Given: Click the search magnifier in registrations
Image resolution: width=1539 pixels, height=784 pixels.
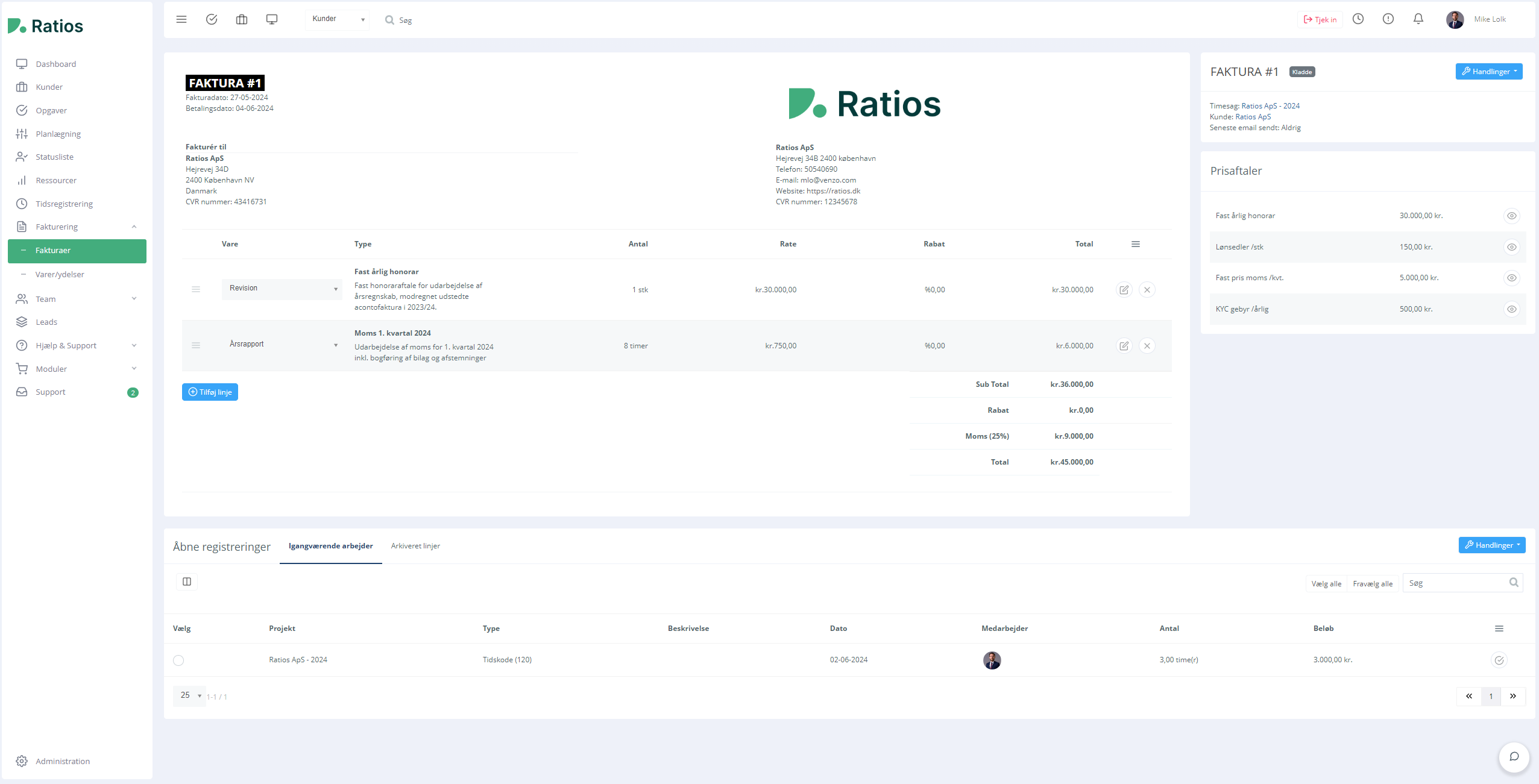Looking at the screenshot, I should pyautogui.click(x=1514, y=583).
